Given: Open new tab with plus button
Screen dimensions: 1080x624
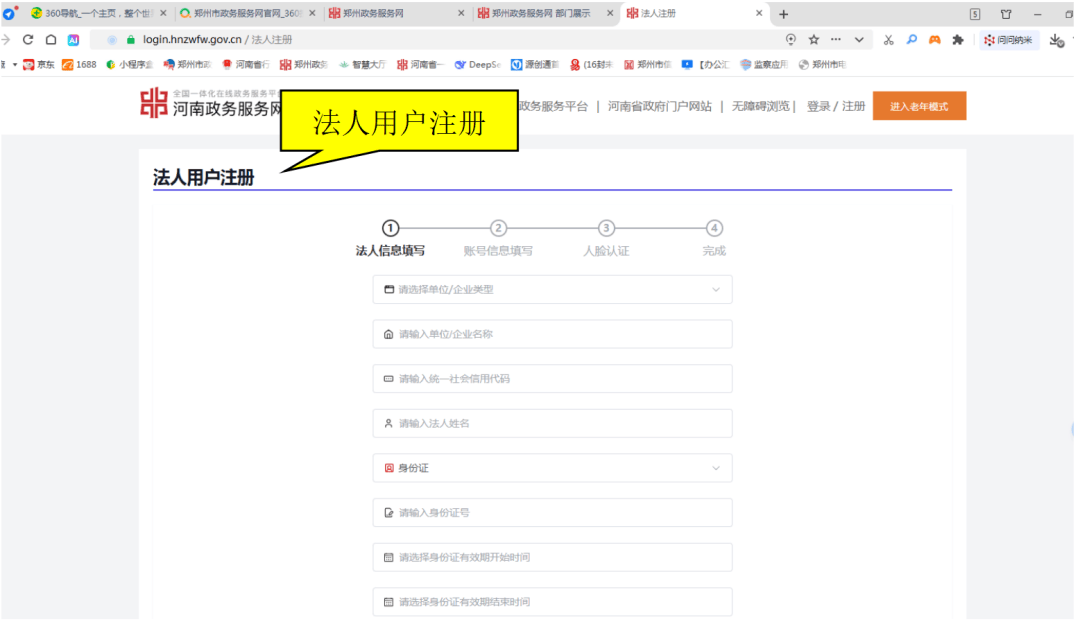Looking at the screenshot, I should pyautogui.click(x=784, y=14).
